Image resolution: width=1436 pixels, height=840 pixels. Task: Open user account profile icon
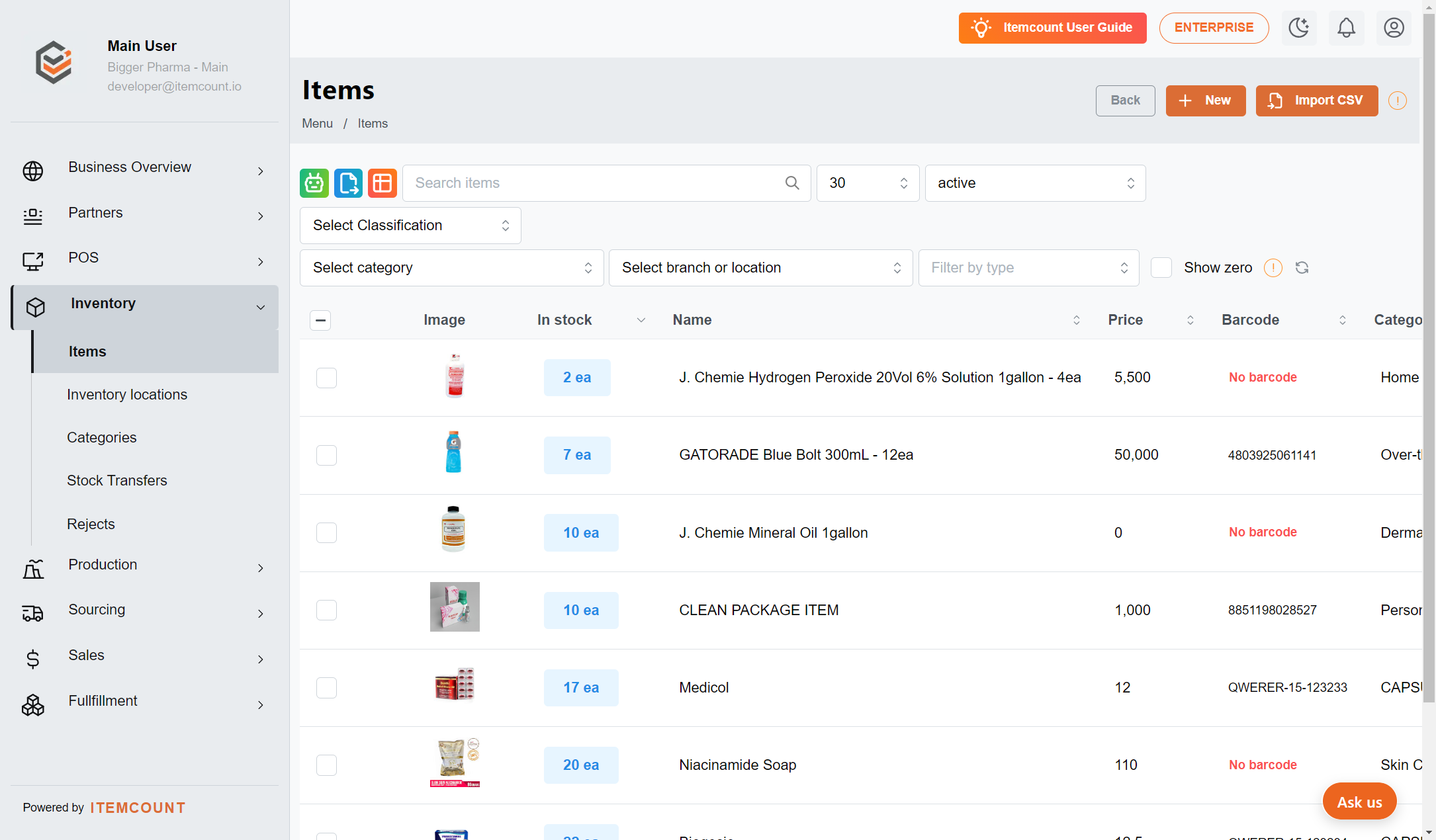click(x=1394, y=28)
